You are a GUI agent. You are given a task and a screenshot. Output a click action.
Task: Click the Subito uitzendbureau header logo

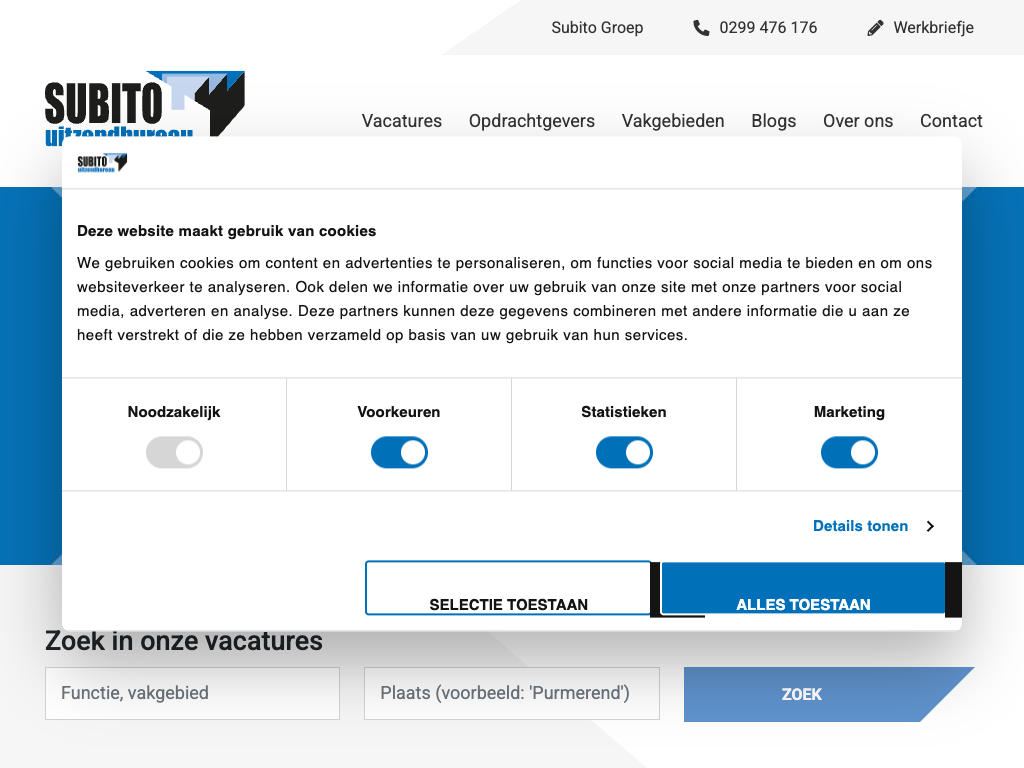pyautogui.click(x=144, y=104)
